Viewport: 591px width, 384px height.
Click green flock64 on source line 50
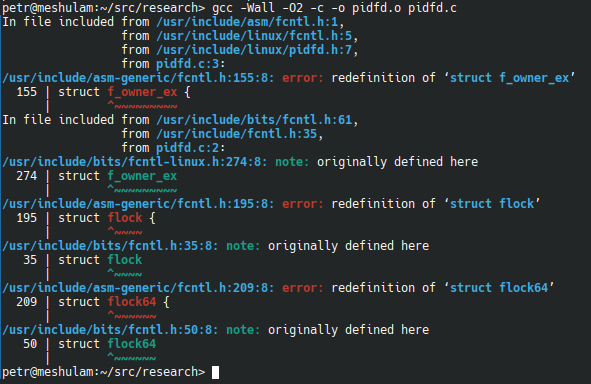point(132,344)
